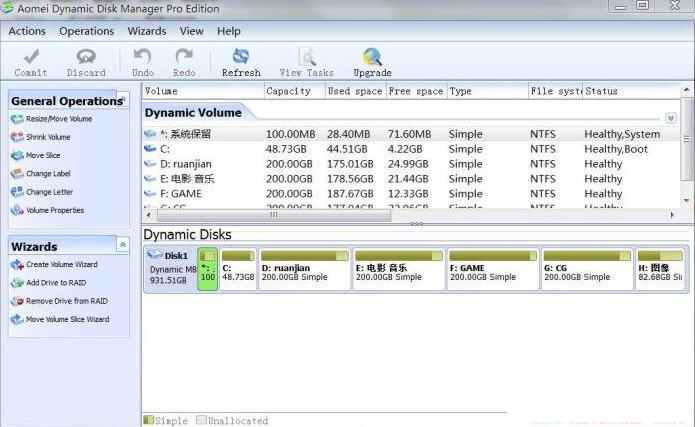Sort by the Capacity column header
The height and width of the screenshot is (427, 695).
[x=295, y=91]
